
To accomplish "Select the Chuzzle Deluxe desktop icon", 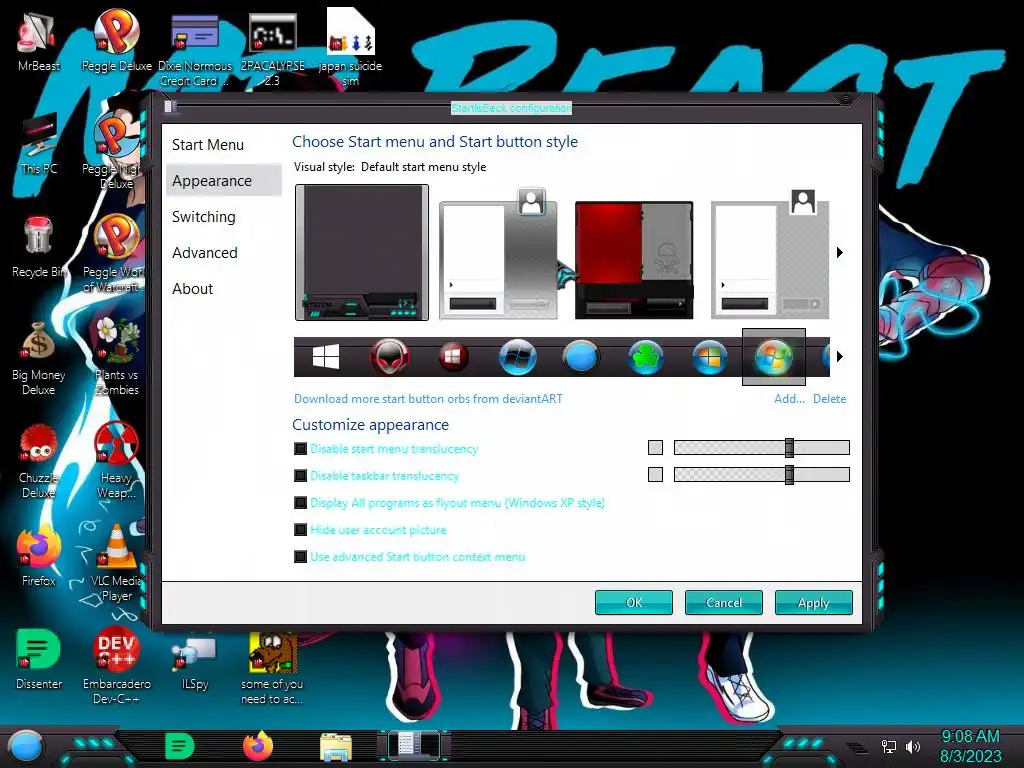I will (39, 461).
